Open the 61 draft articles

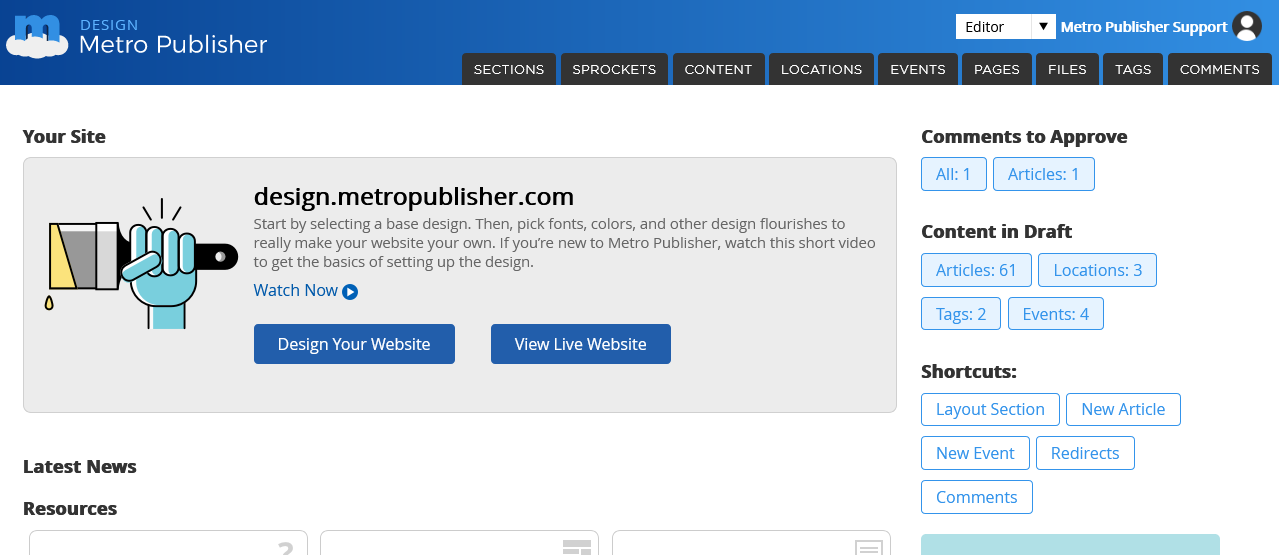[x=976, y=270]
